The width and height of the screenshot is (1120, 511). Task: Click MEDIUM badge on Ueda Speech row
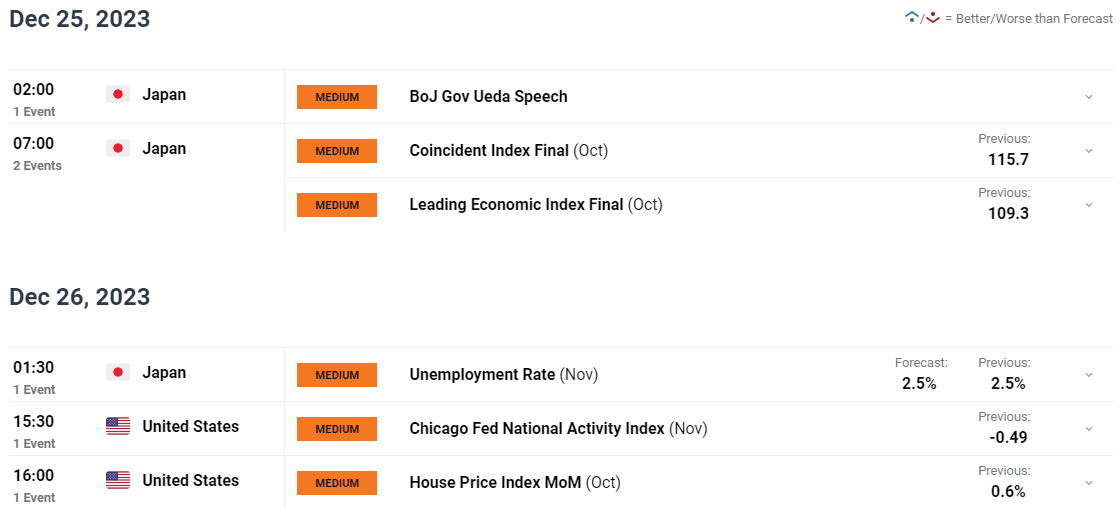[x=337, y=97]
